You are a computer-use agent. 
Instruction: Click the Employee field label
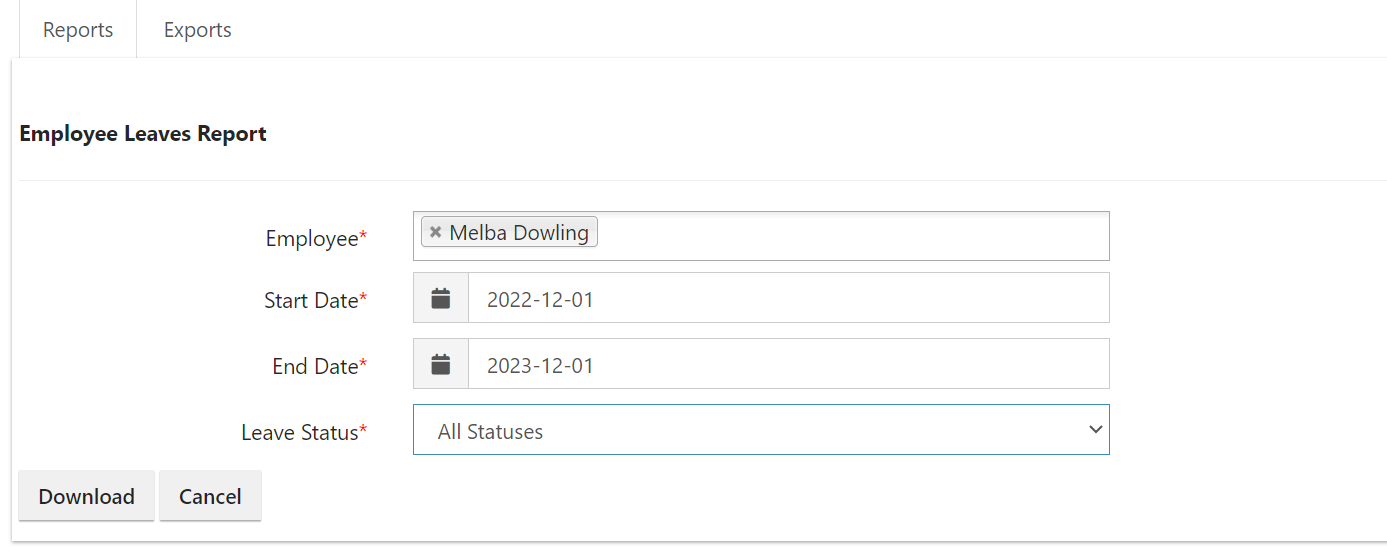(311, 239)
